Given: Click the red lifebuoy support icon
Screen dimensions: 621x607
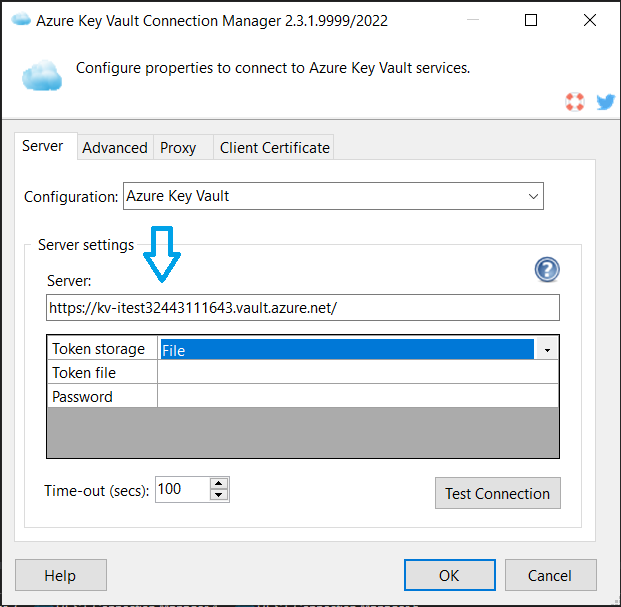Looking at the screenshot, I should coord(574,101).
